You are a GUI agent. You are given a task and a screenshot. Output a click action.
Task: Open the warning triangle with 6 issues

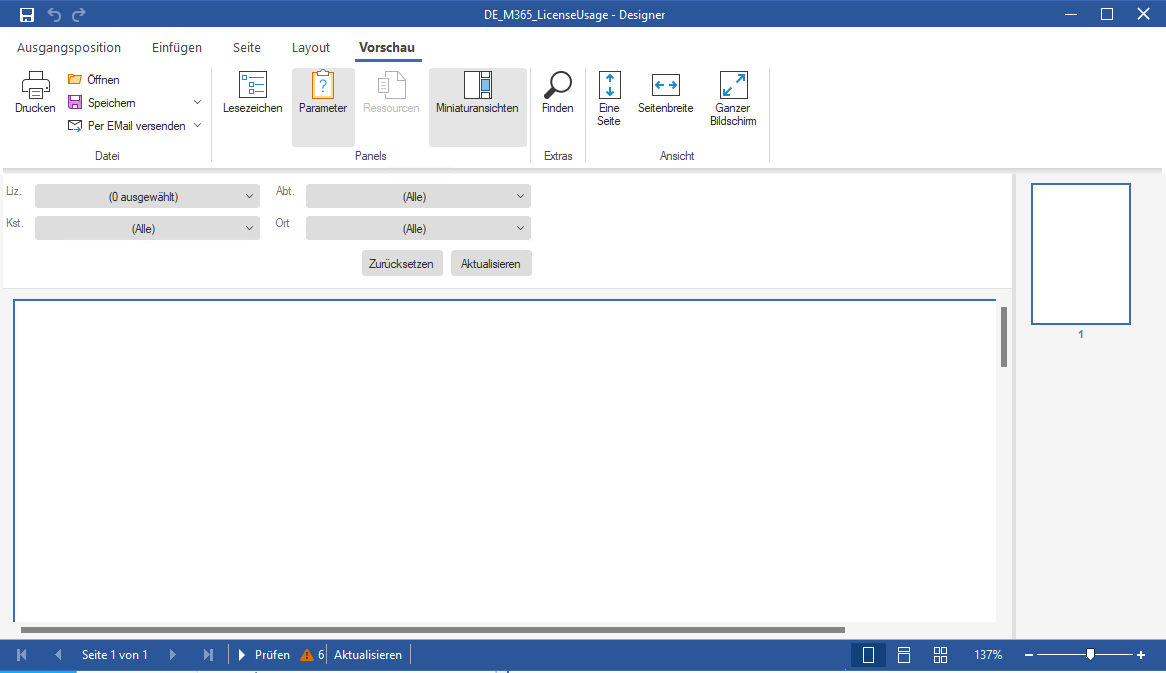pyautogui.click(x=312, y=655)
